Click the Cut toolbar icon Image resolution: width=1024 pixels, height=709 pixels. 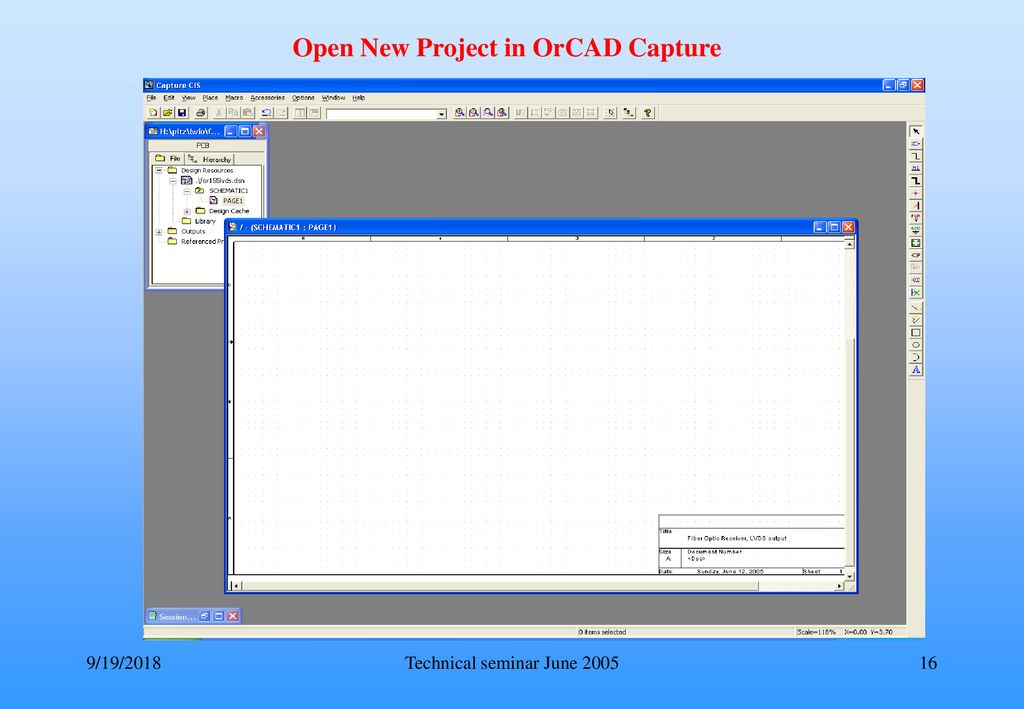[220, 113]
